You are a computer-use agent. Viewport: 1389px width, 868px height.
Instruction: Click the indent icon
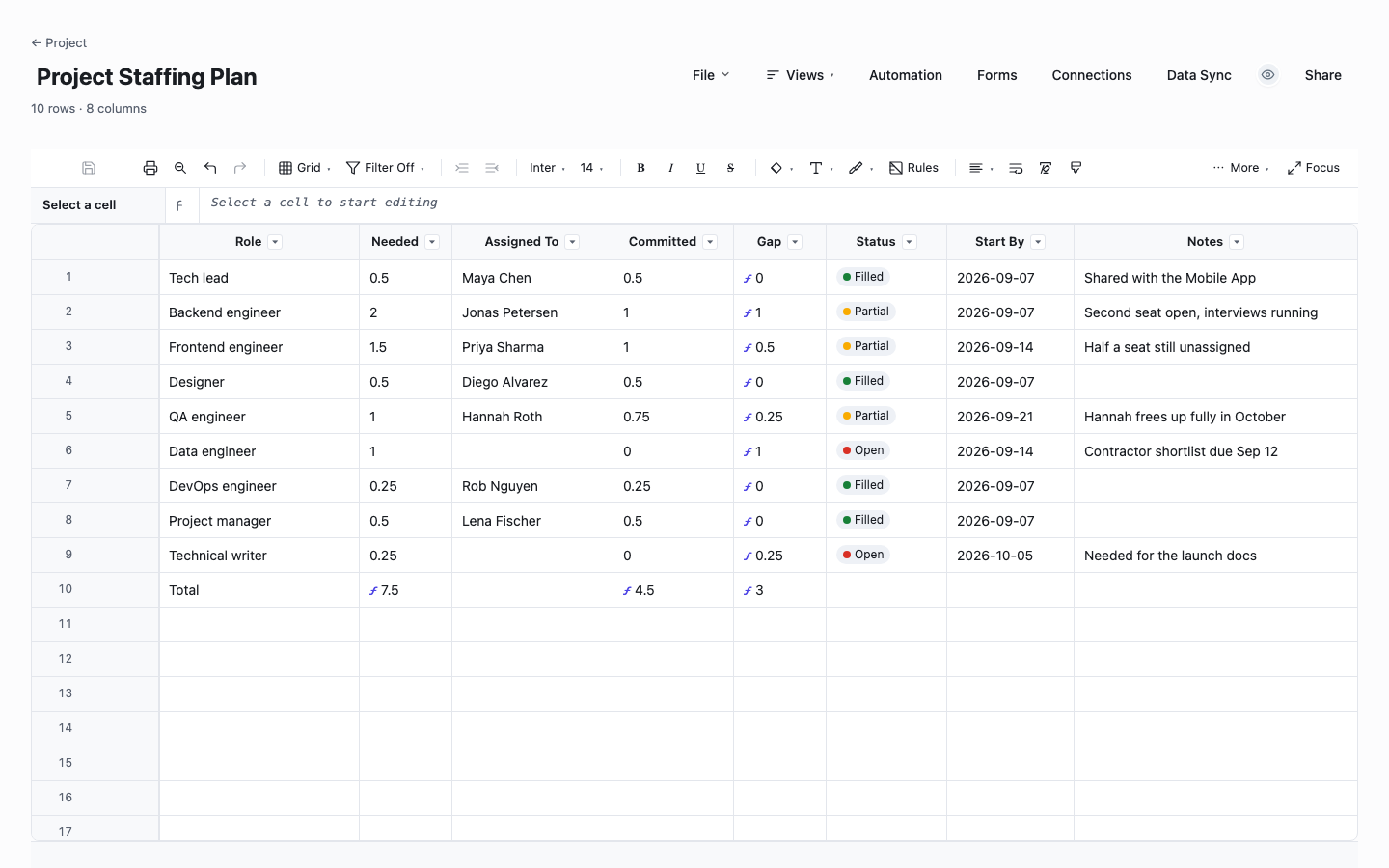462,168
